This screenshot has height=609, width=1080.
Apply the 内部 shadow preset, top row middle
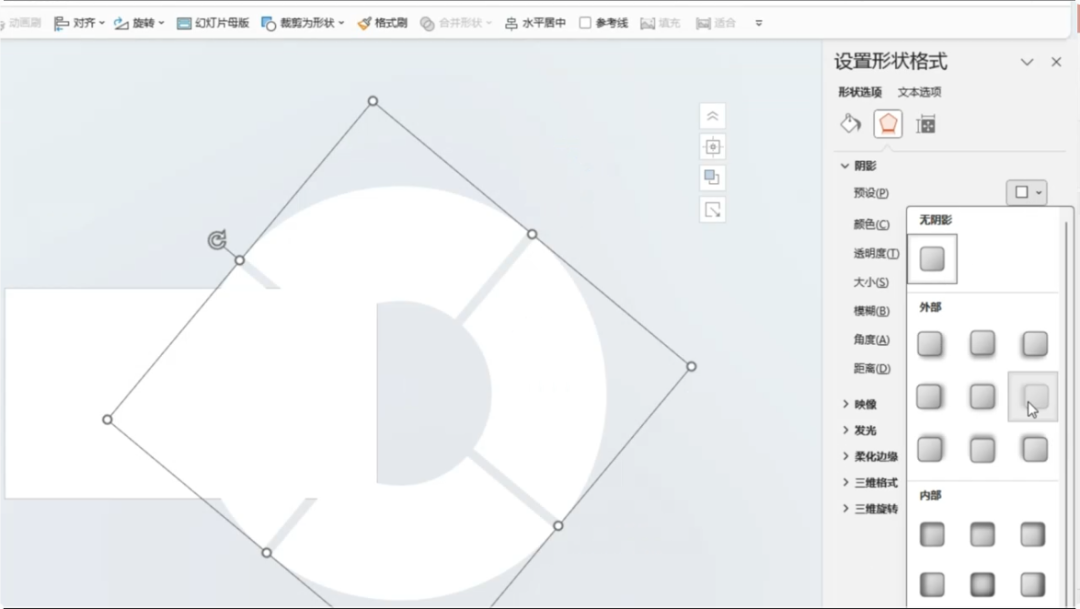click(982, 535)
